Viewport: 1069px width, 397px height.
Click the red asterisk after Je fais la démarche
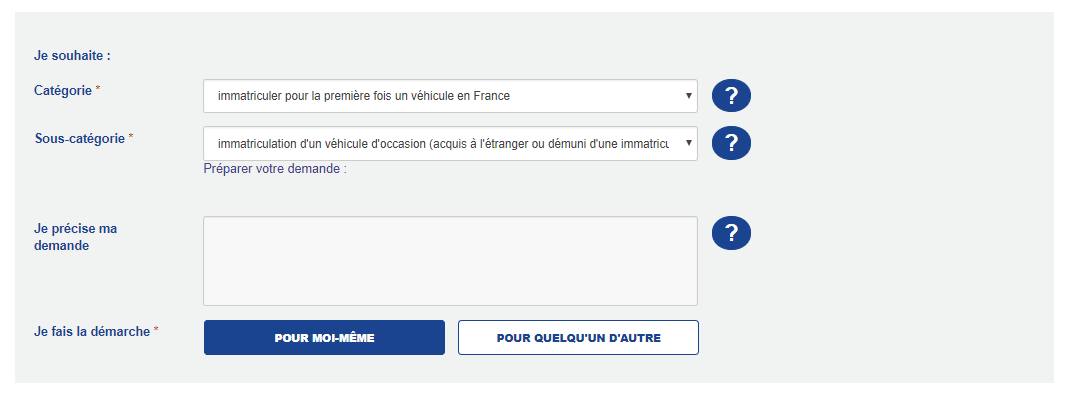tap(156, 331)
